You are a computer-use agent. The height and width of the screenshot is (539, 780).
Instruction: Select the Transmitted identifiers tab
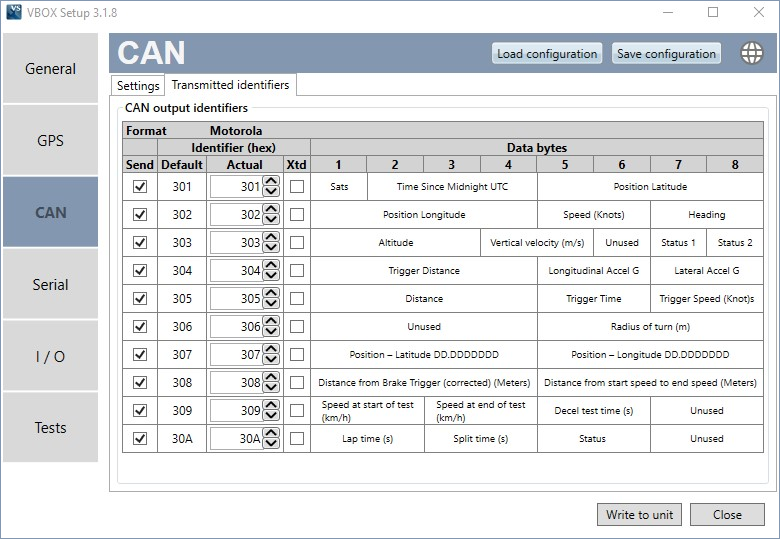[x=230, y=85]
